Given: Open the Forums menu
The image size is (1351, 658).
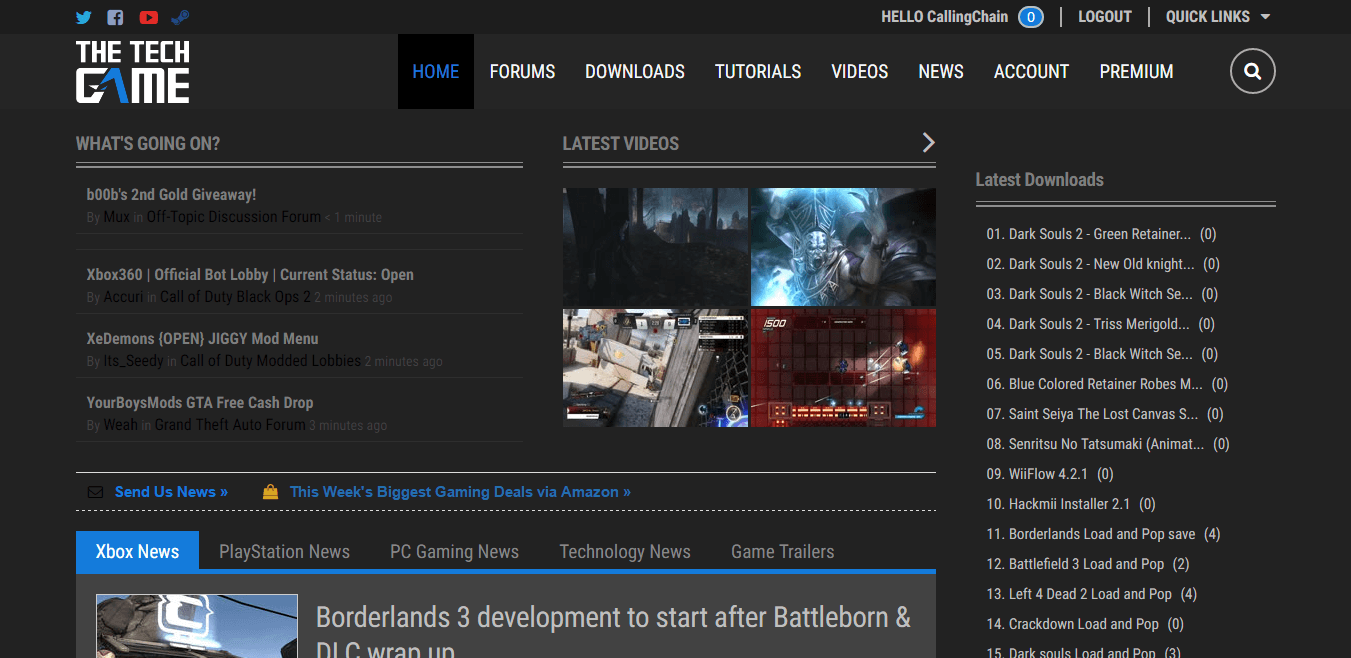Looking at the screenshot, I should pos(522,72).
